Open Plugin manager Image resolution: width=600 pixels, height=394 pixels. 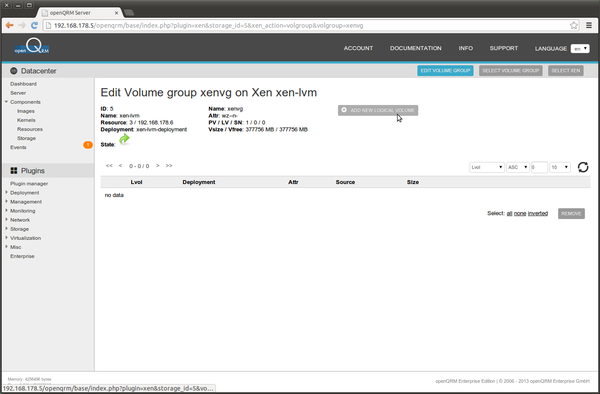pyautogui.click(x=29, y=184)
